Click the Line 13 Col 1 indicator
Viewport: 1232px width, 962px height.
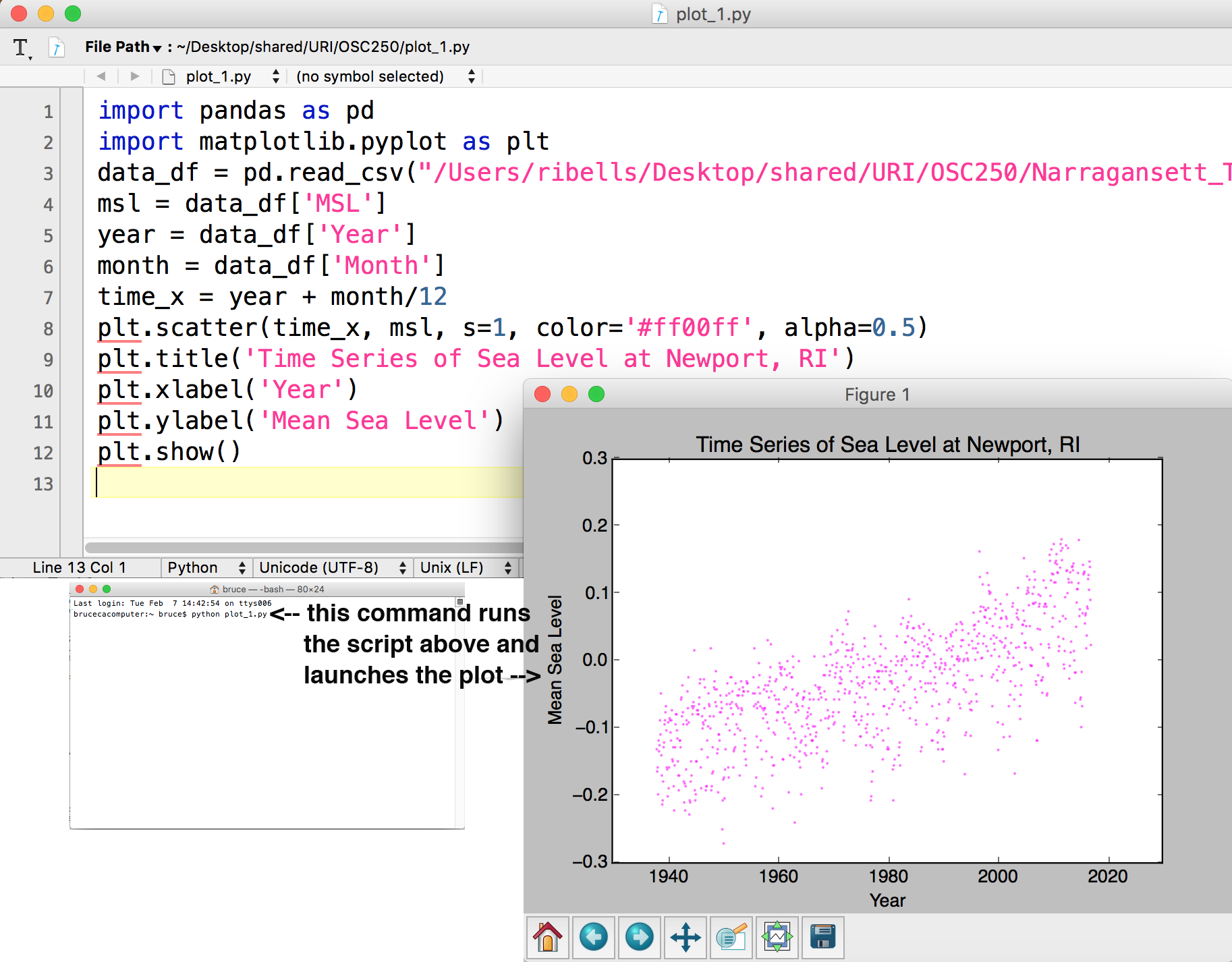[79, 567]
